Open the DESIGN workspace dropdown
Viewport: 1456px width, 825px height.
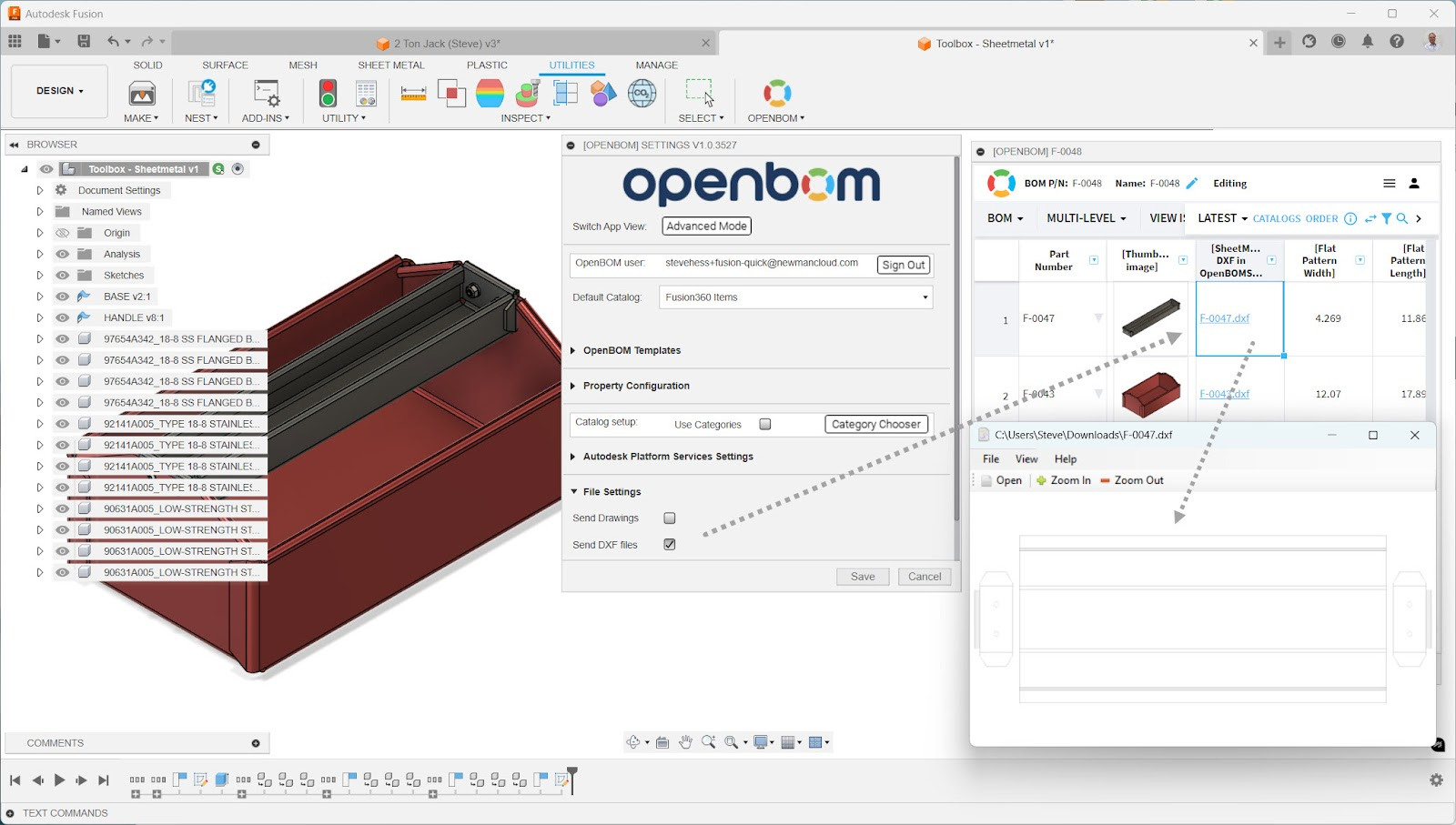(60, 91)
